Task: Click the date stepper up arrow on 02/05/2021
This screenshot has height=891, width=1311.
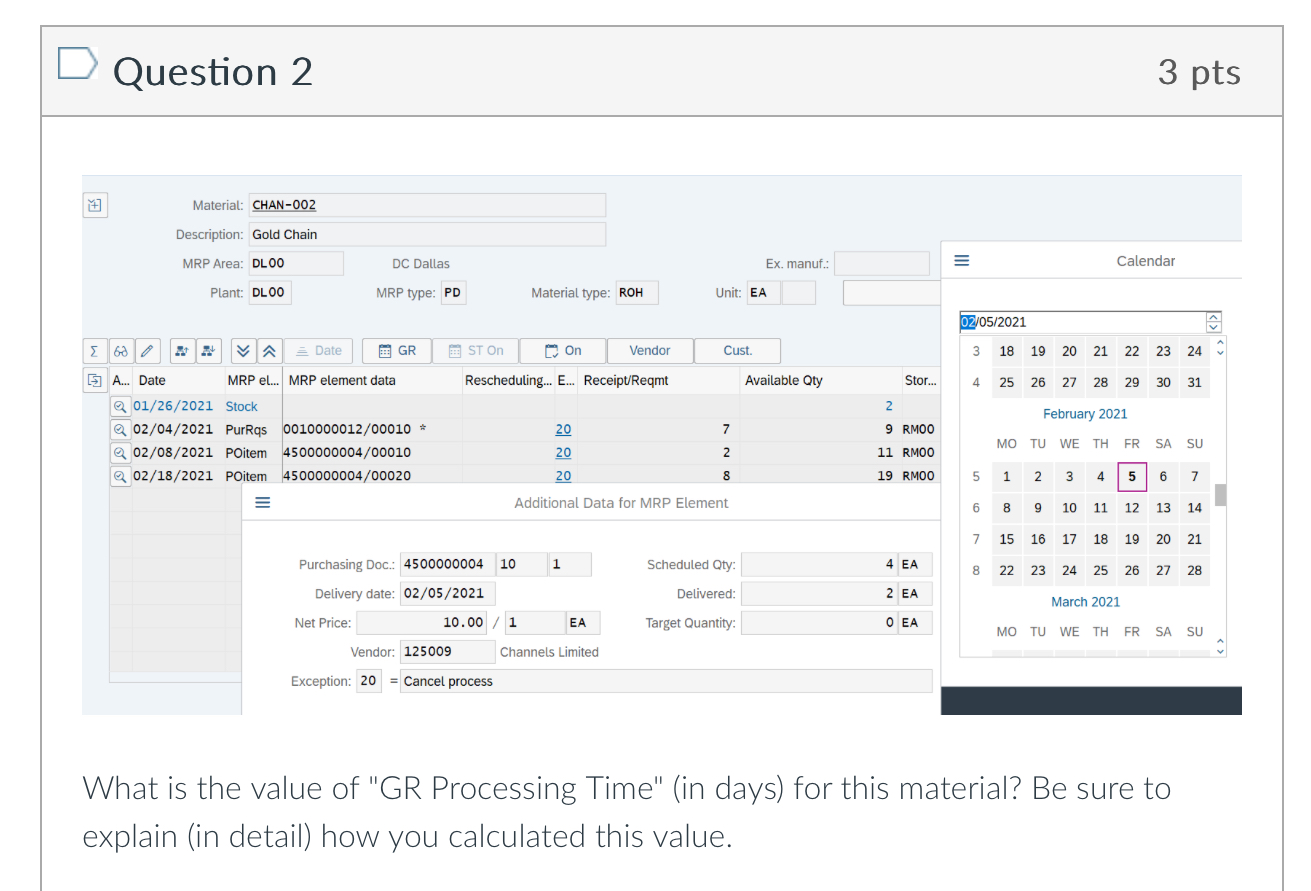Action: [1213, 316]
